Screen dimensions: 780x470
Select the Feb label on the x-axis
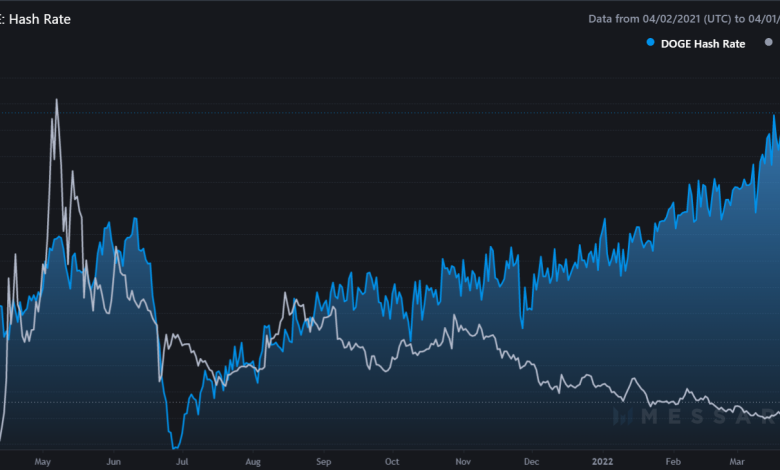[672, 462]
